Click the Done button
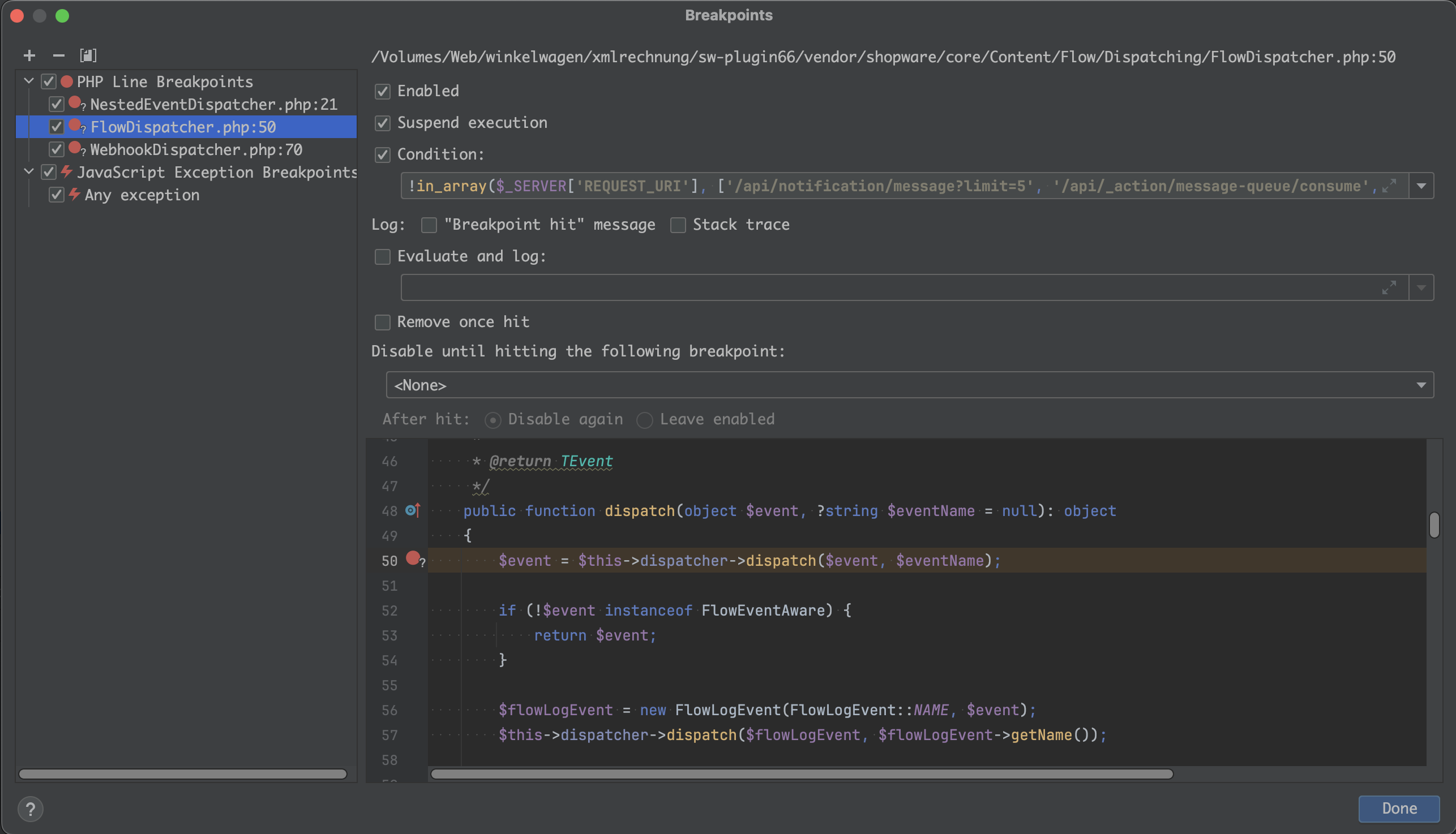 [x=1399, y=808]
